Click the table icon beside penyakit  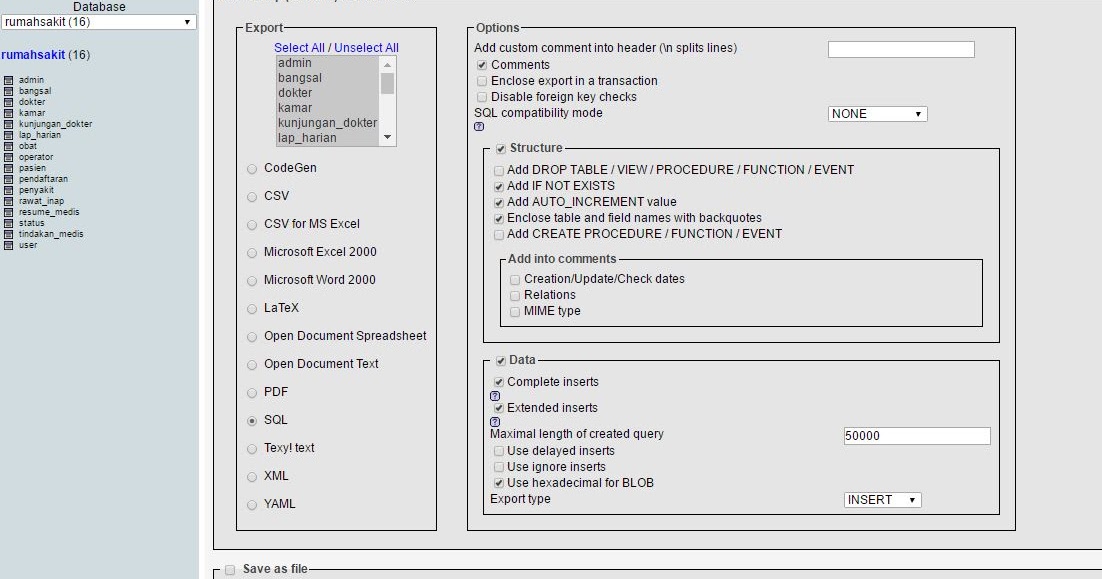pyautogui.click(x=8, y=190)
